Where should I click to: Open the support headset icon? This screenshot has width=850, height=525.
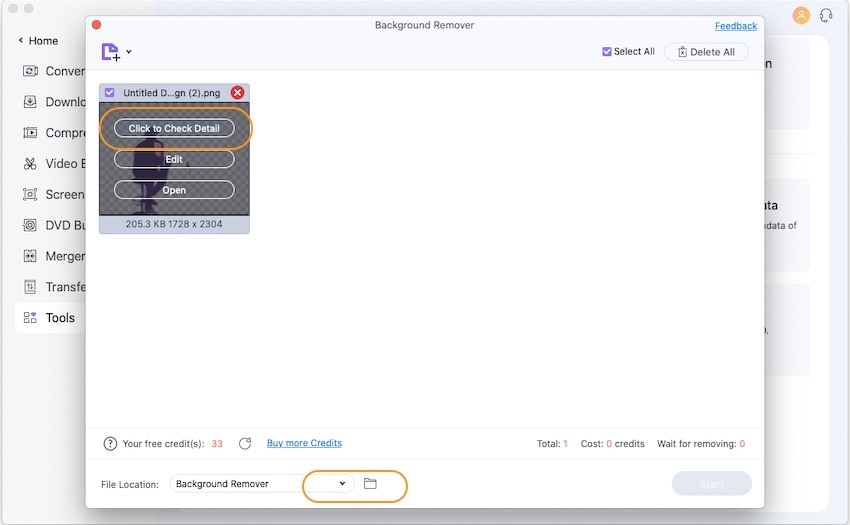tap(826, 15)
